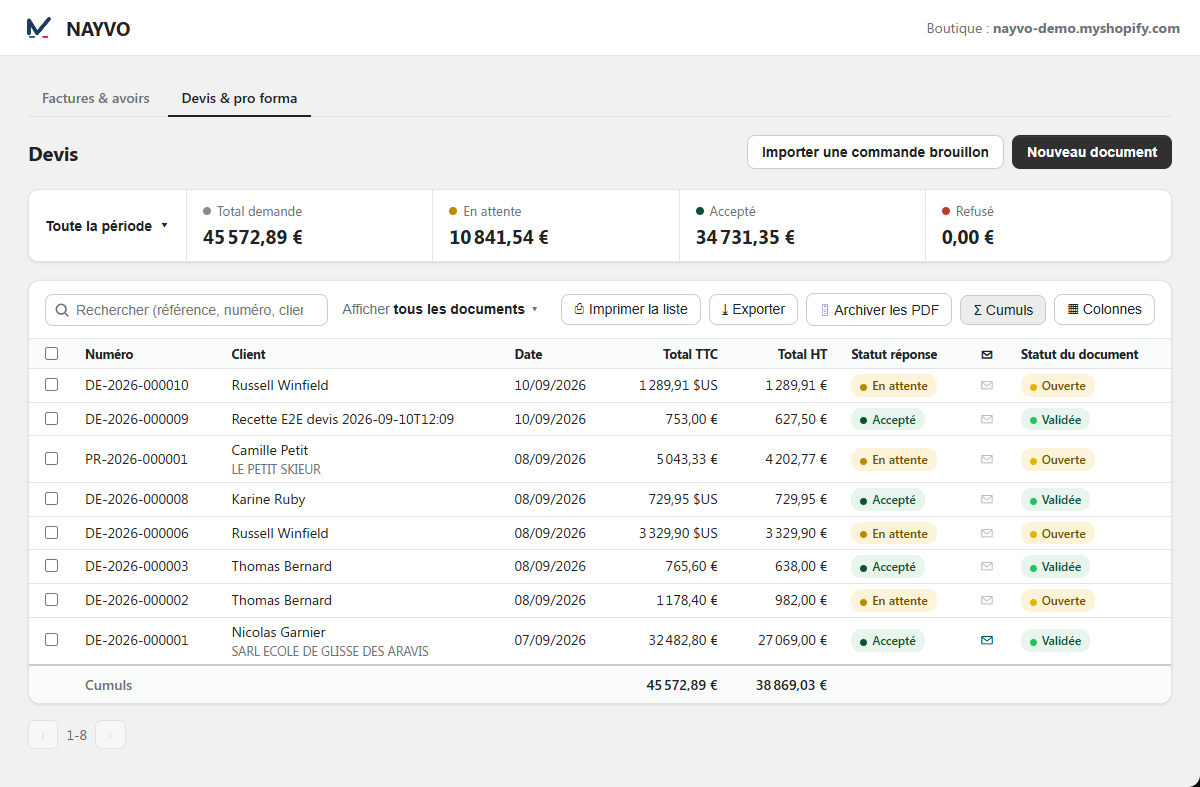Expand the Afficher tous les documents filter

(440, 309)
